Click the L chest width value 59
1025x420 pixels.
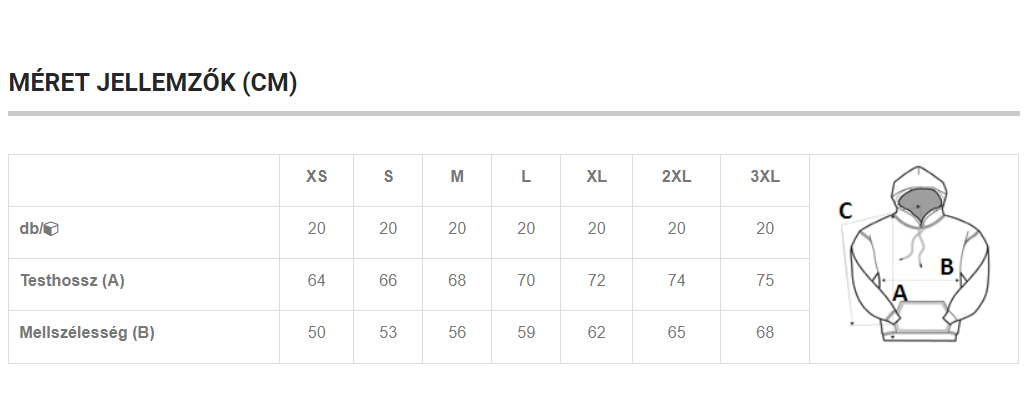pos(526,332)
